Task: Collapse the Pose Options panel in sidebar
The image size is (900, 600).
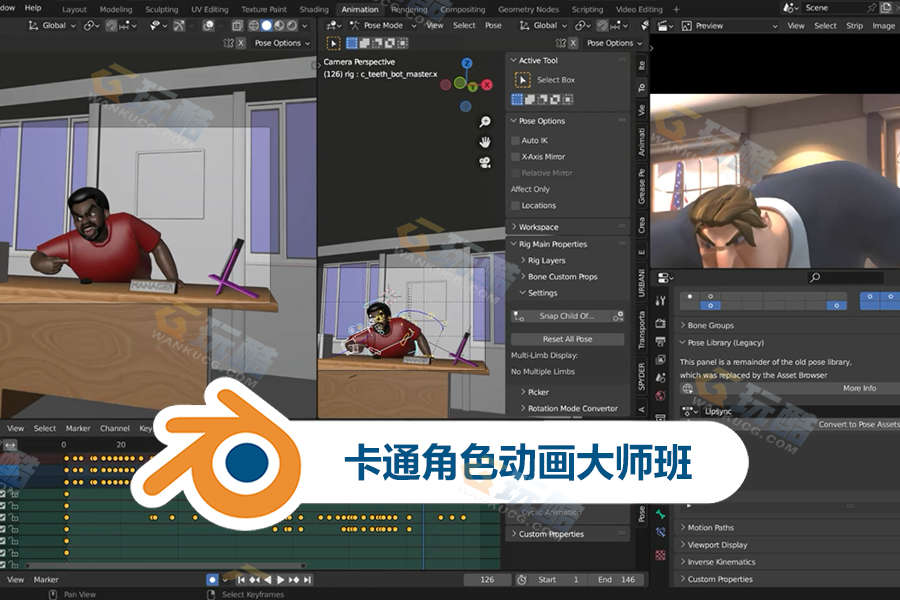Action: tap(514, 121)
